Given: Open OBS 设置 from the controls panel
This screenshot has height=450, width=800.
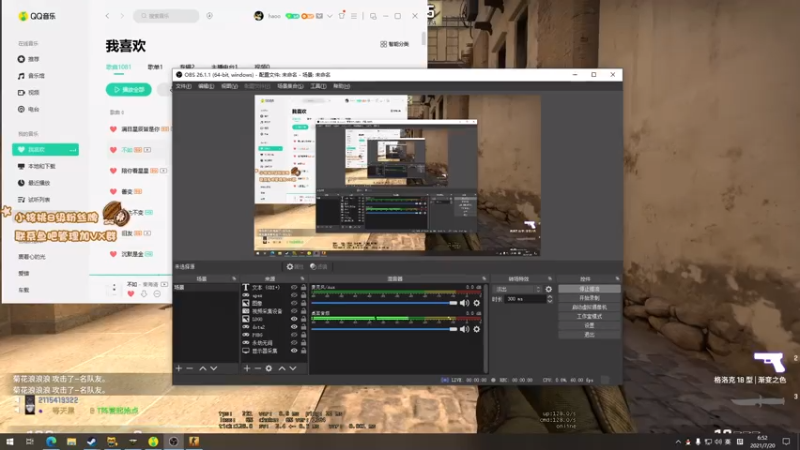Looking at the screenshot, I should 589,326.
